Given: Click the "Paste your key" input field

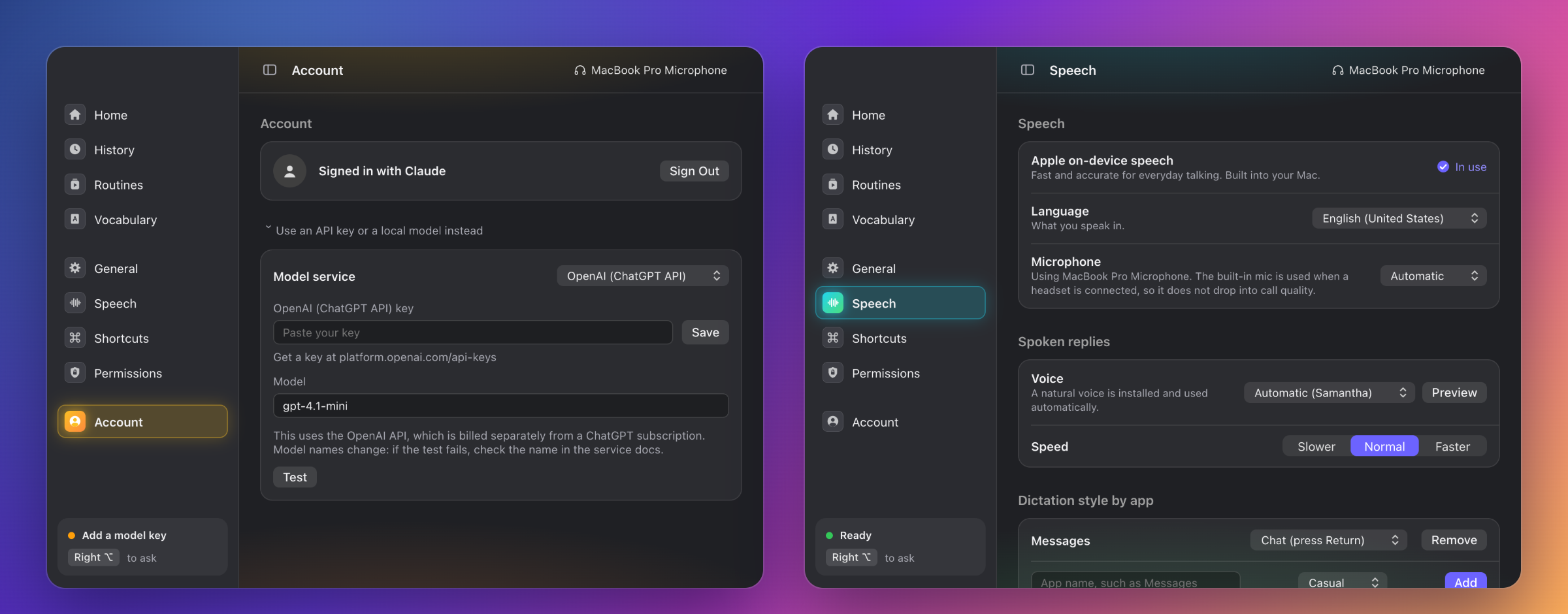Looking at the screenshot, I should click(x=473, y=332).
